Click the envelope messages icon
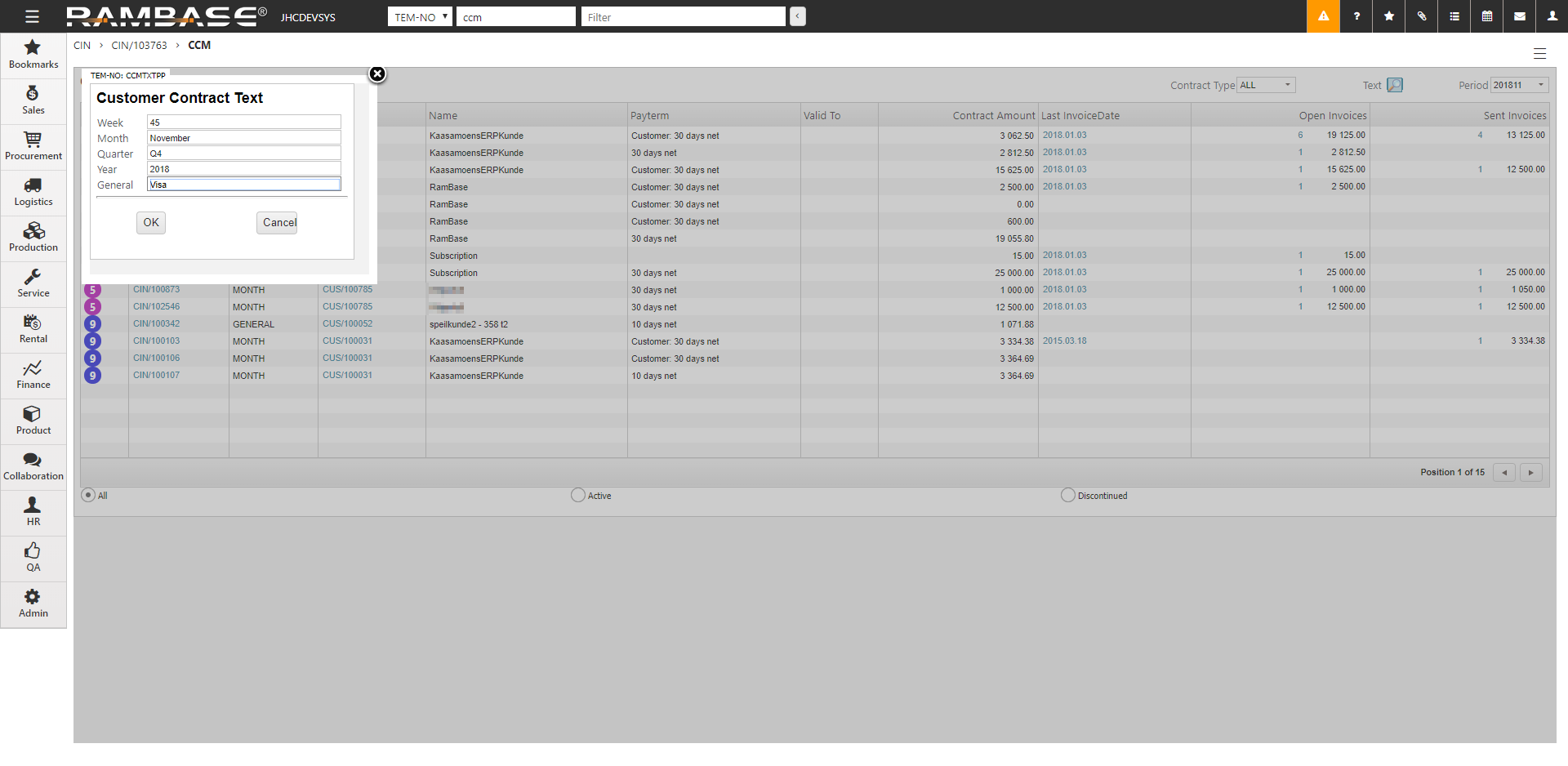The image size is (1568, 766). tap(1520, 16)
